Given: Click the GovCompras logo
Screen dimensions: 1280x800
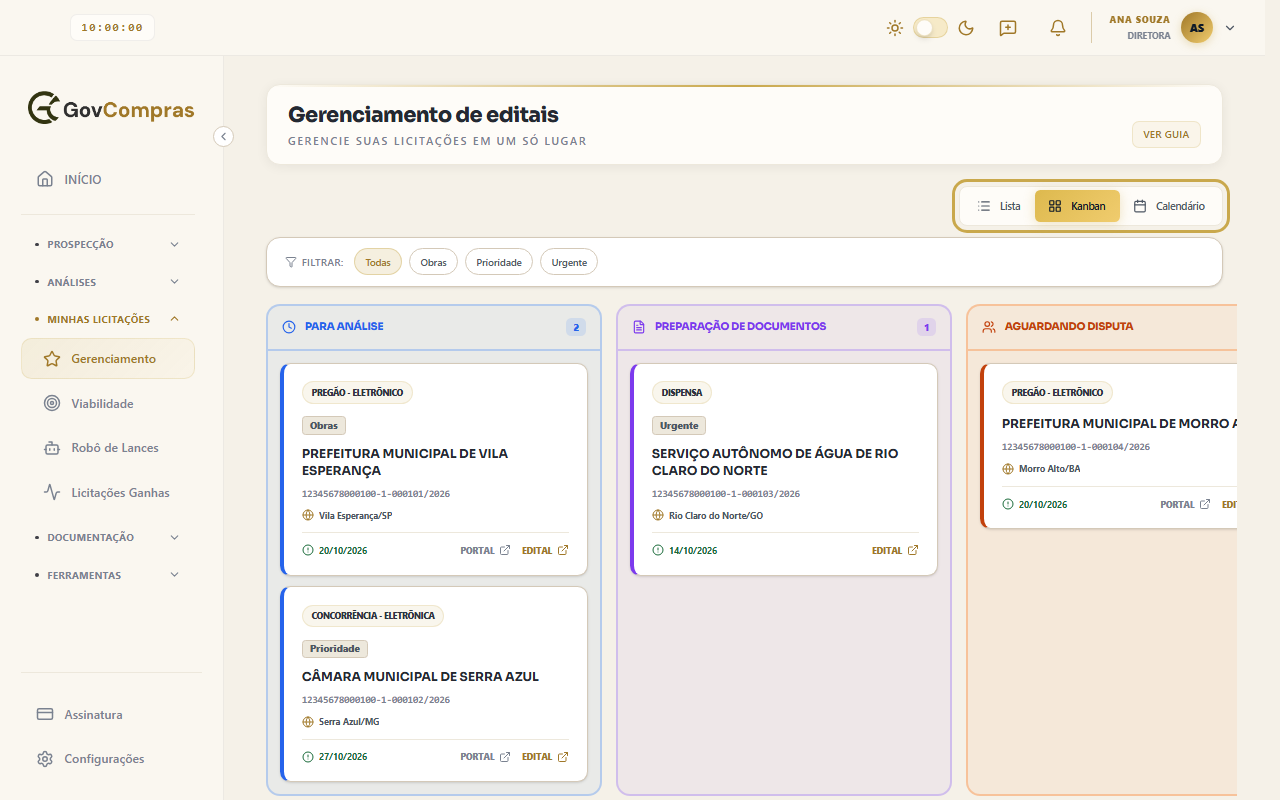Looking at the screenshot, I should click(x=111, y=109).
